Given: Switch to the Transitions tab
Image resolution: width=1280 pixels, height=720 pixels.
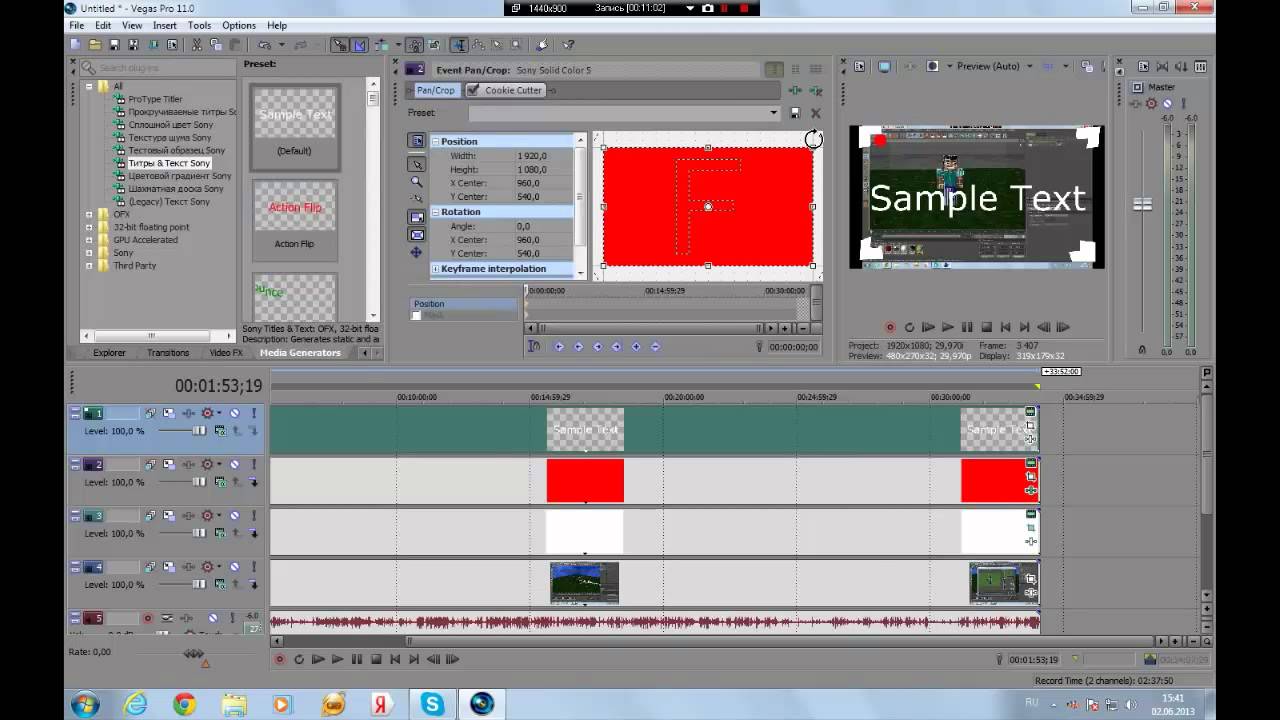Looking at the screenshot, I should 168,353.
